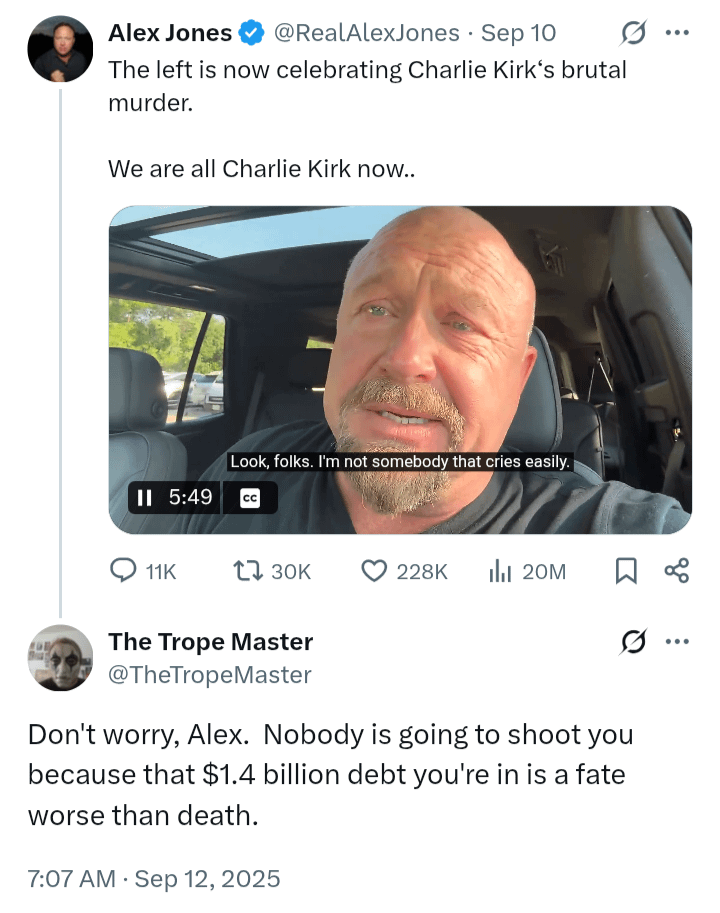Pause the video playback

144,498
